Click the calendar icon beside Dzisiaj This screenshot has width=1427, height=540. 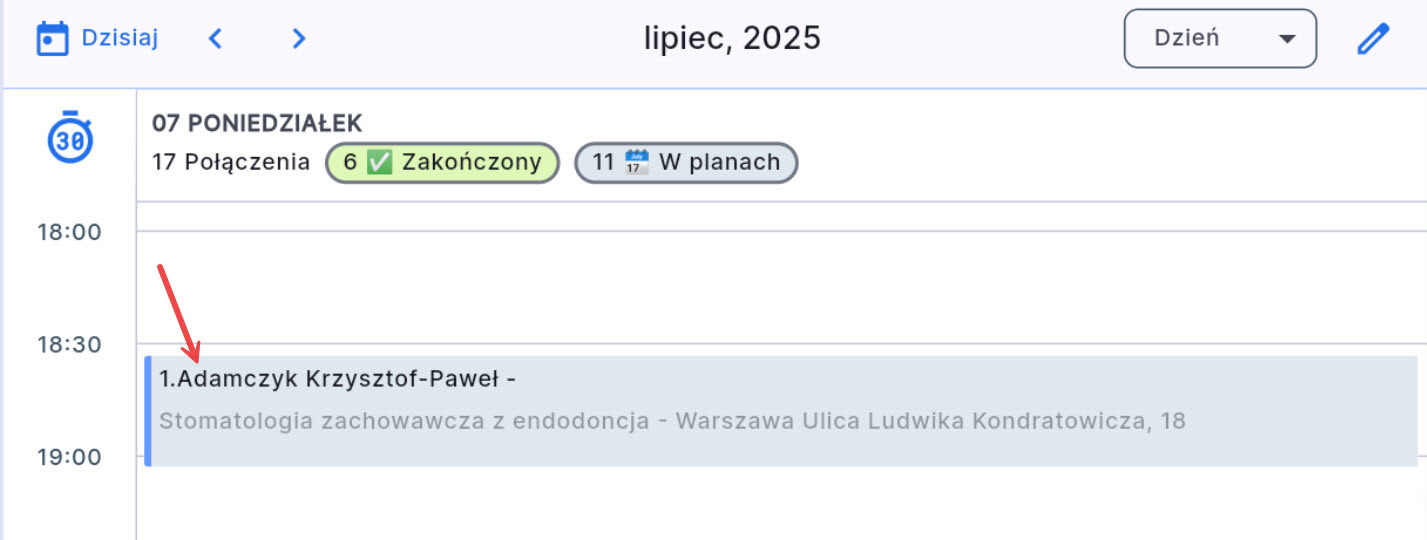pyautogui.click(x=52, y=40)
